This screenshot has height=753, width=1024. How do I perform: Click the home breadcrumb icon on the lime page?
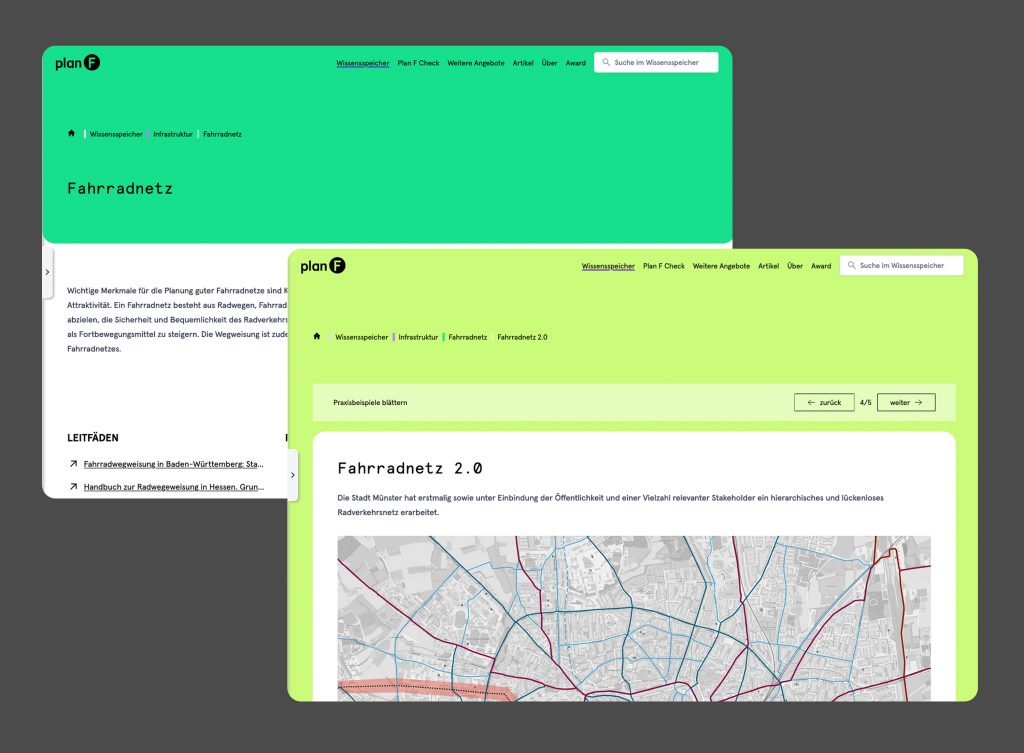(x=317, y=337)
